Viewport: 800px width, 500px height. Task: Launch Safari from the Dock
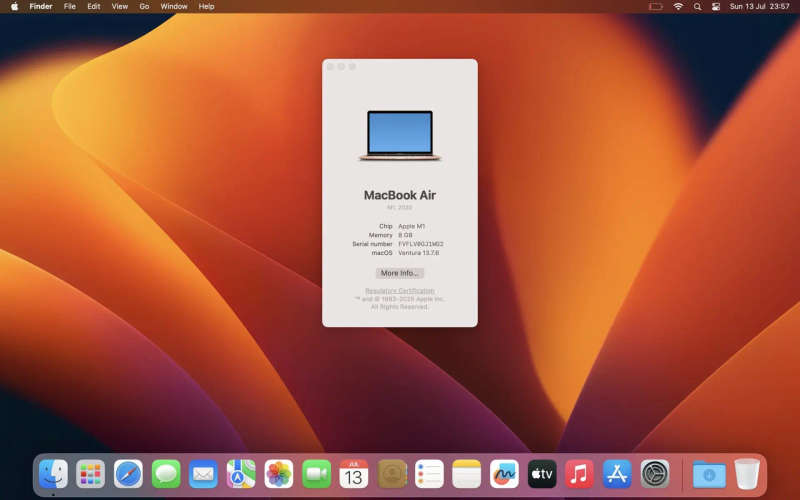coord(129,474)
